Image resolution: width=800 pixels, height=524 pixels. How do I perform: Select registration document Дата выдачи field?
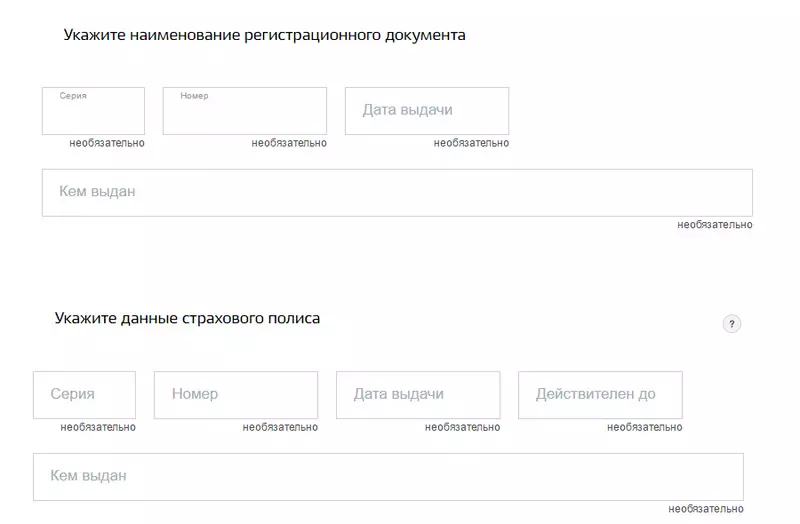(x=427, y=111)
